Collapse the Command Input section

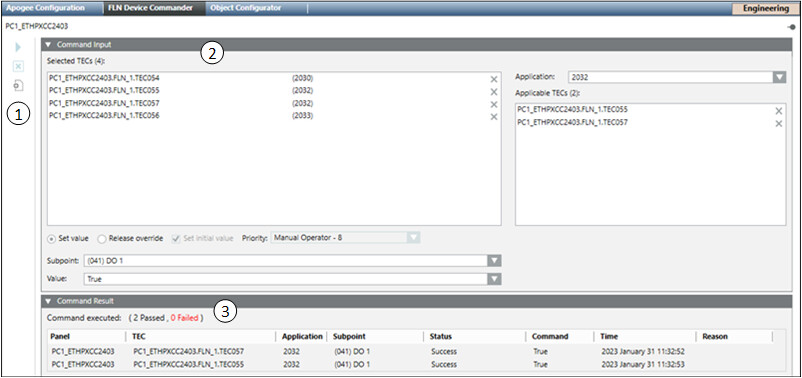pyautogui.click(x=48, y=45)
